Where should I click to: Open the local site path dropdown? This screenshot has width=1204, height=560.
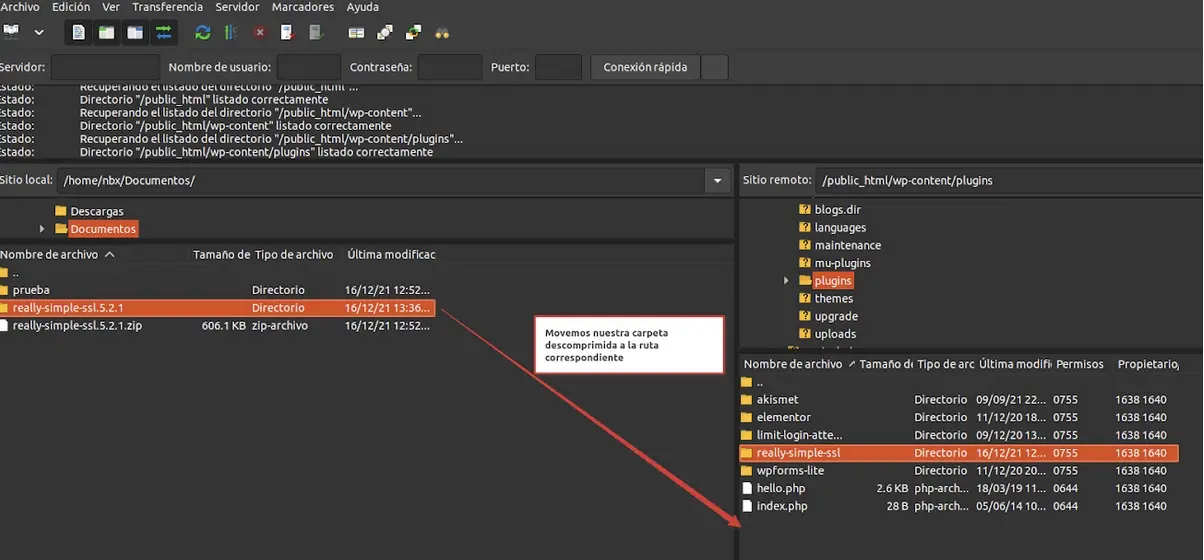coord(717,180)
